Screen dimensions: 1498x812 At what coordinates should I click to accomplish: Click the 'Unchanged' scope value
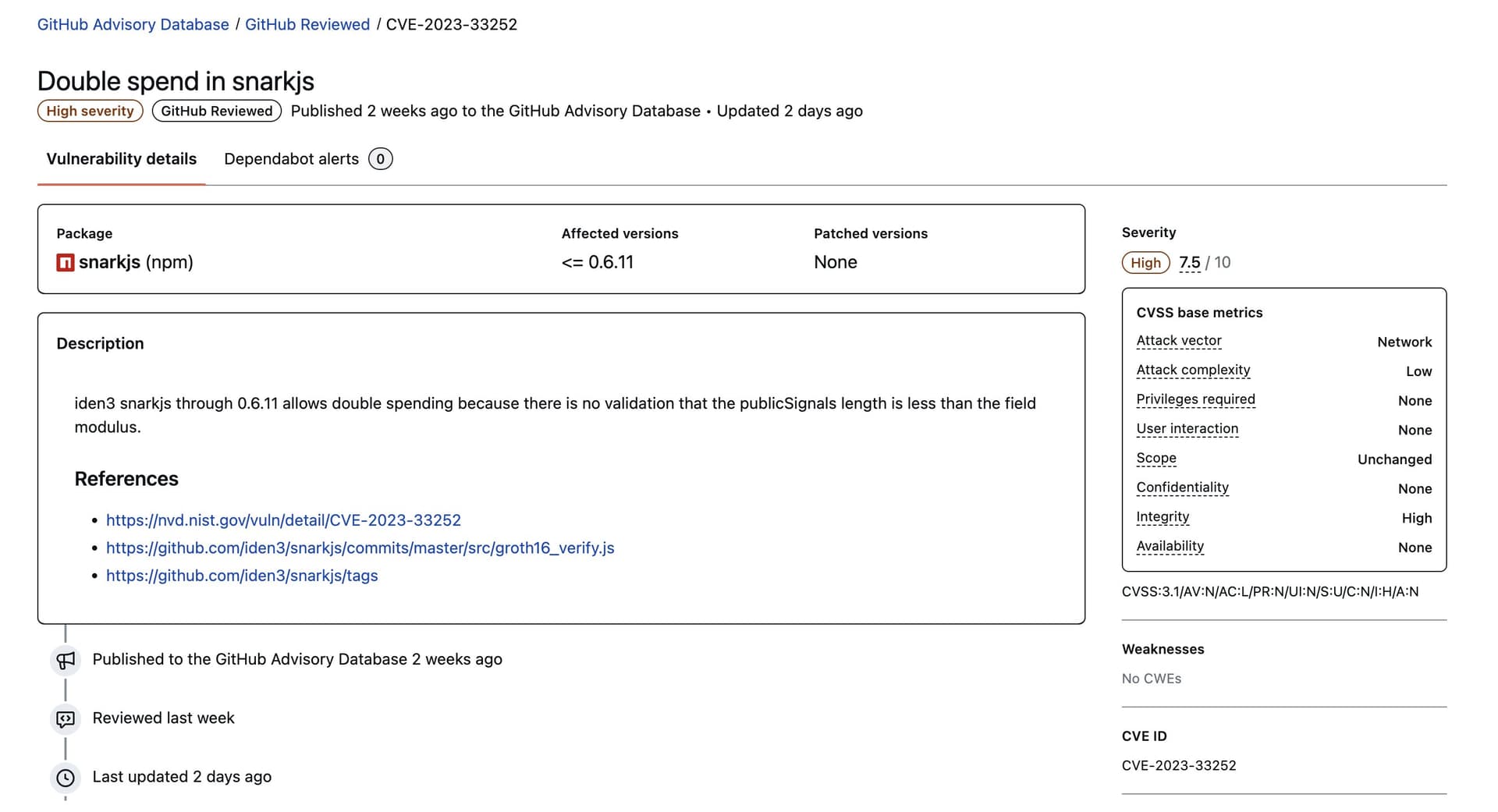(x=1394, y=459)
